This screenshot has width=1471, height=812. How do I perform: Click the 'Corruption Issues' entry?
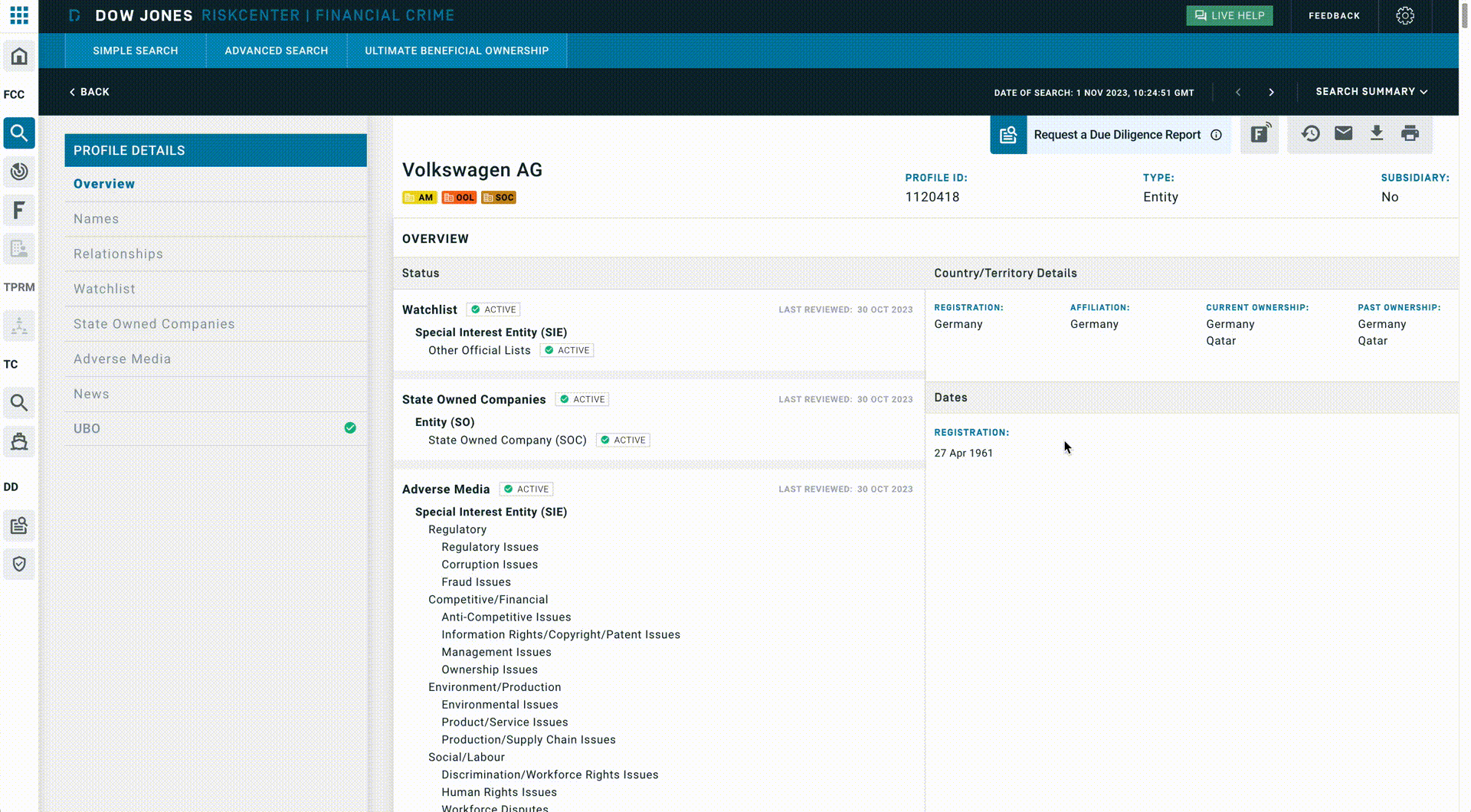490,565
